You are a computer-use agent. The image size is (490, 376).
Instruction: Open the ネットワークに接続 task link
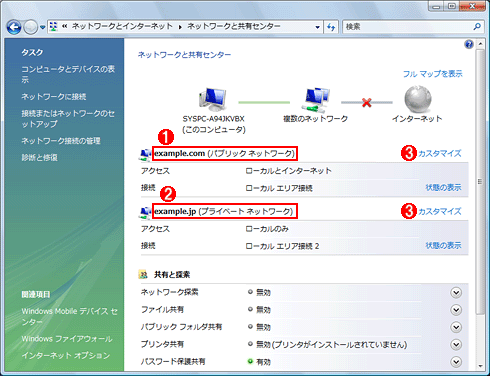click(54, 97)
